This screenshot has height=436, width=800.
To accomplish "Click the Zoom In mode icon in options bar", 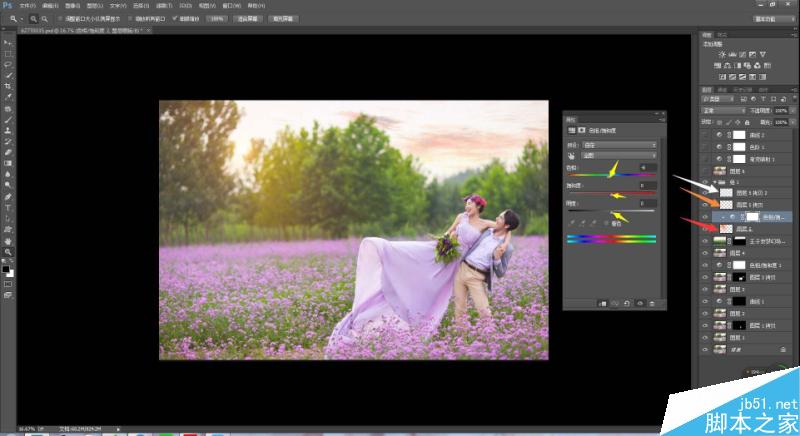I will 34,19.
